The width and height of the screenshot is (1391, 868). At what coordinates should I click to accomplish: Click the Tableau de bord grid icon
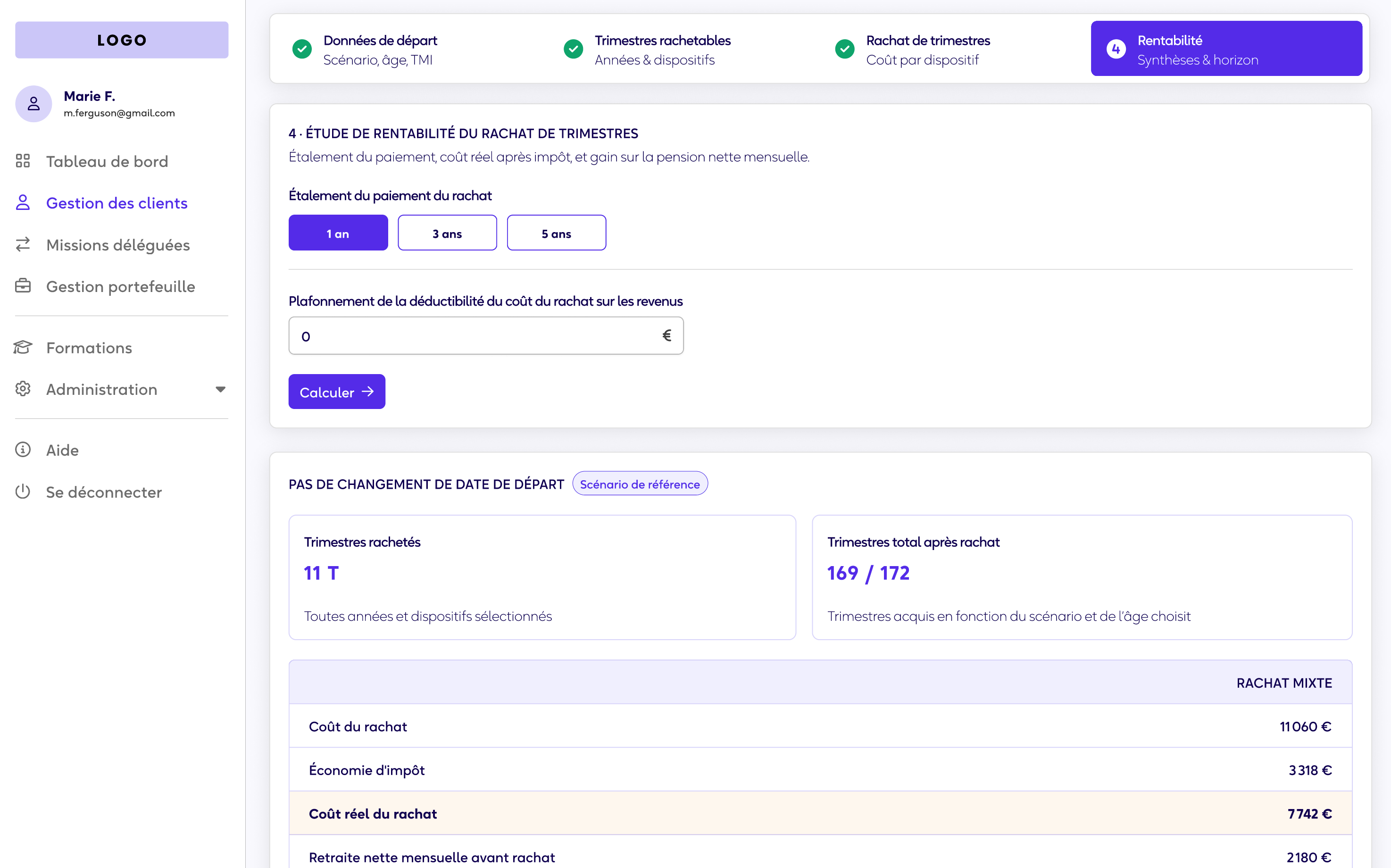click(23, 161)
